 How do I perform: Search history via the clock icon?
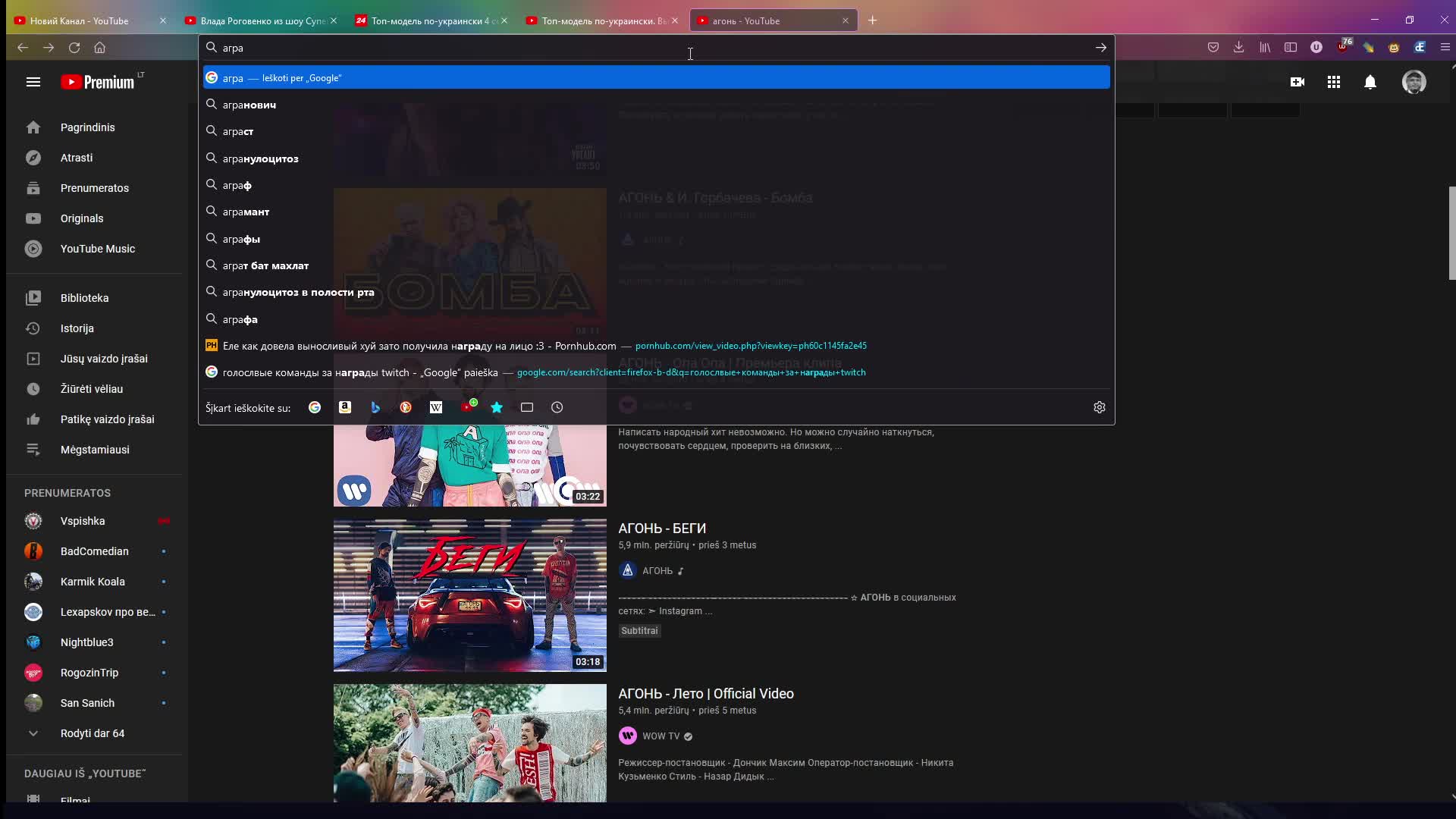(x=557, y=407)
